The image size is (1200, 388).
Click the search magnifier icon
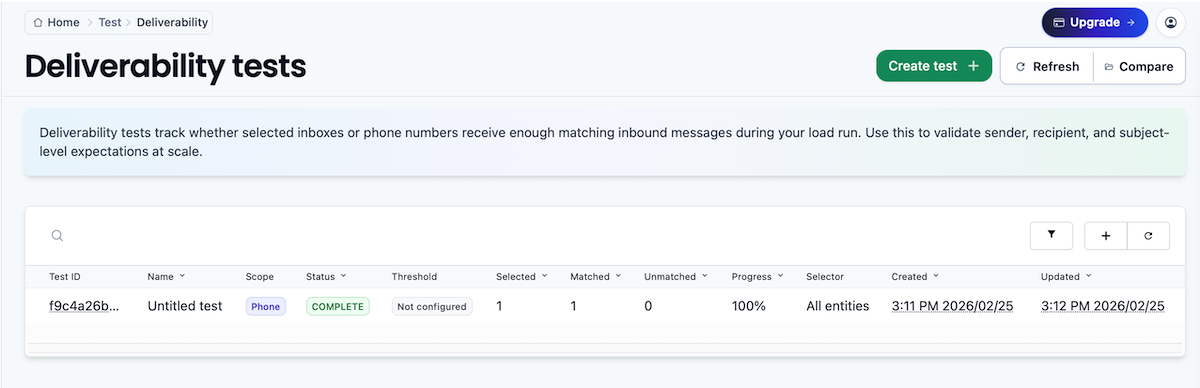58,236
